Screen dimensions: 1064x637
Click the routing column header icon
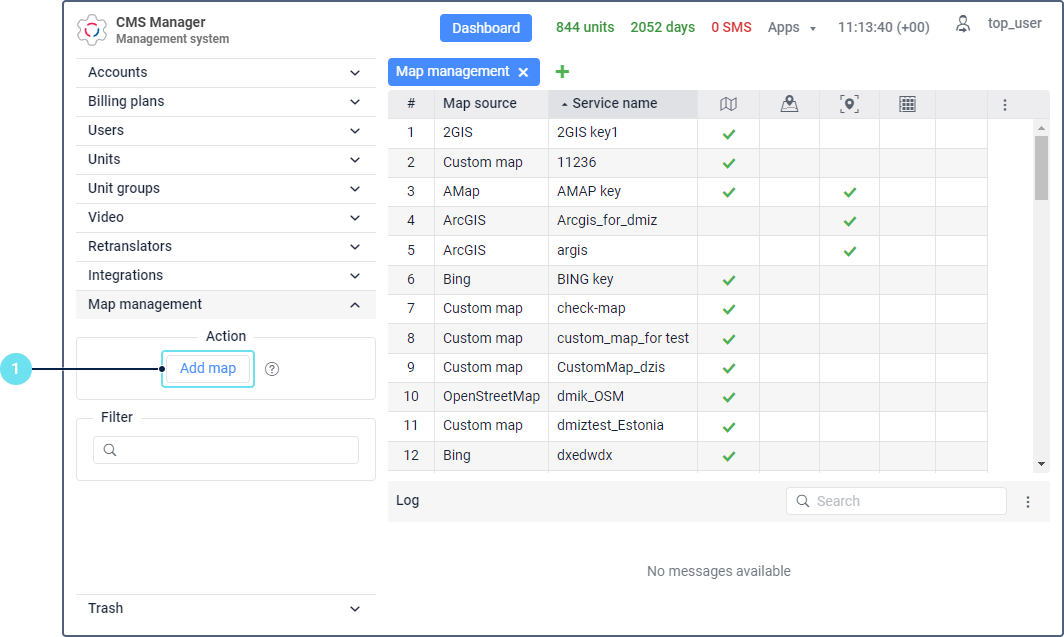click(789, 104)
